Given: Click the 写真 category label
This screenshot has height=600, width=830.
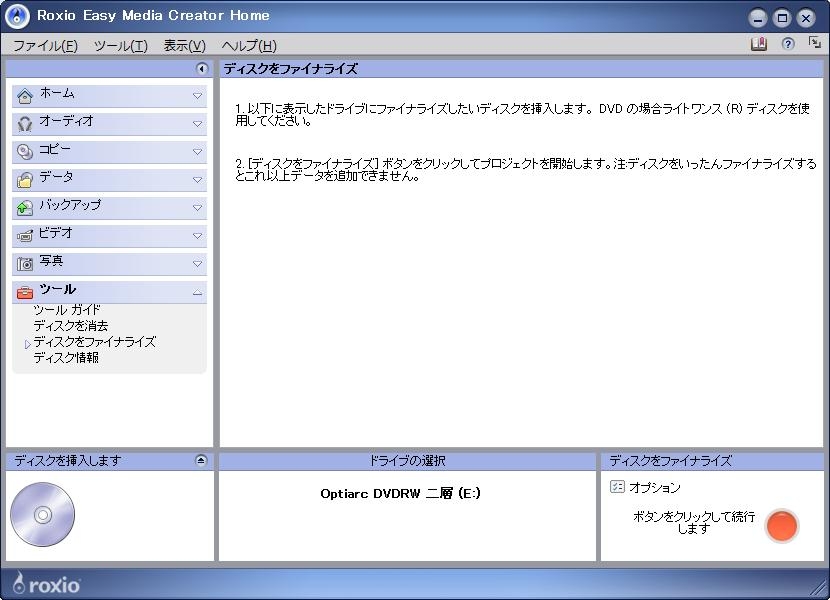Looking at the screenshot, I should click(x=51, y=261).
